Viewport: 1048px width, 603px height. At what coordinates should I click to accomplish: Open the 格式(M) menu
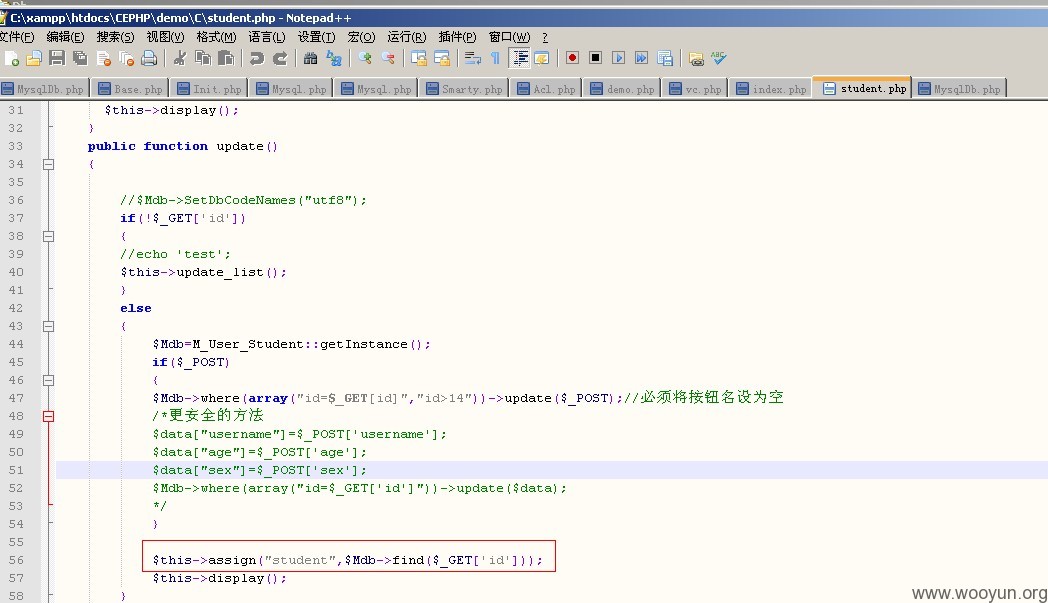point(216,37)
